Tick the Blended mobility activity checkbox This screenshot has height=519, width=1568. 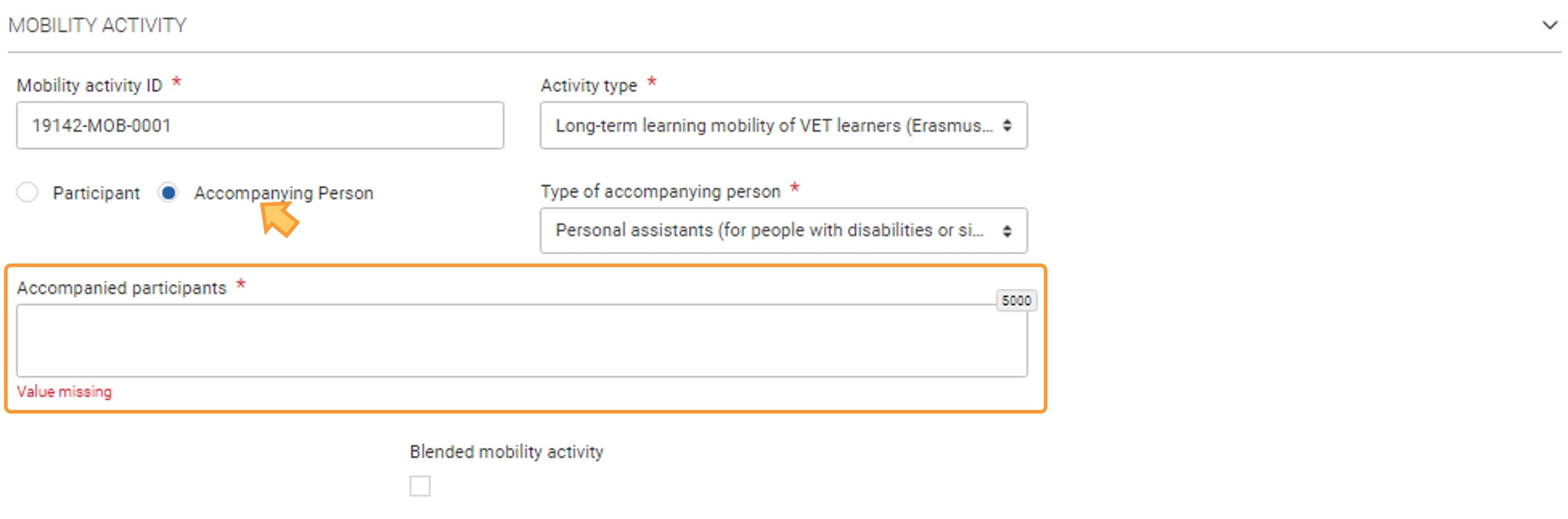(x=420, y=486)
